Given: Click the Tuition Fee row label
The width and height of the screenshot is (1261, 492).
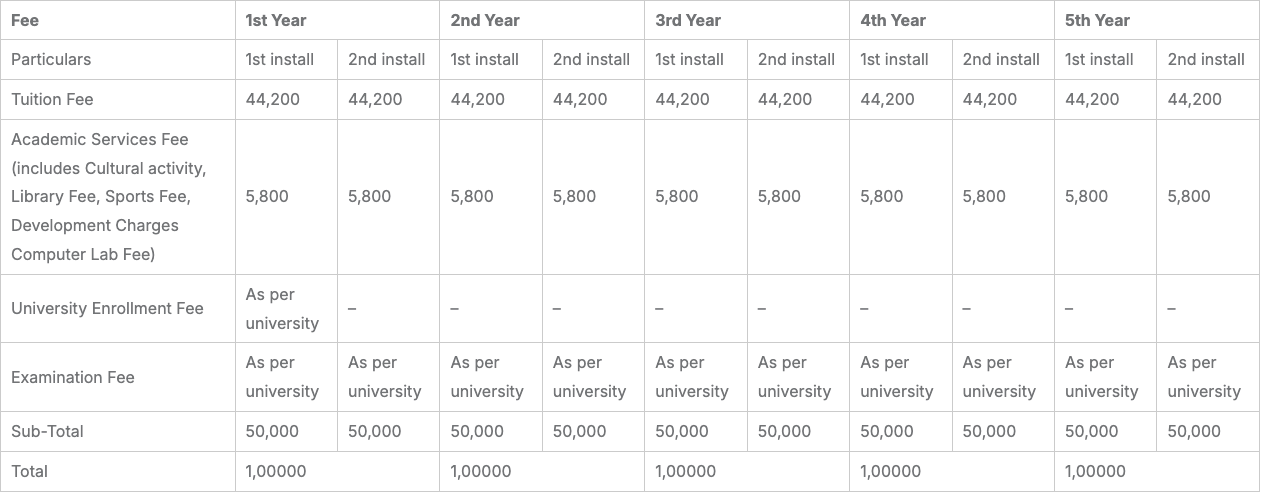Looking at the screenshot, I should (x=52, y=99).
